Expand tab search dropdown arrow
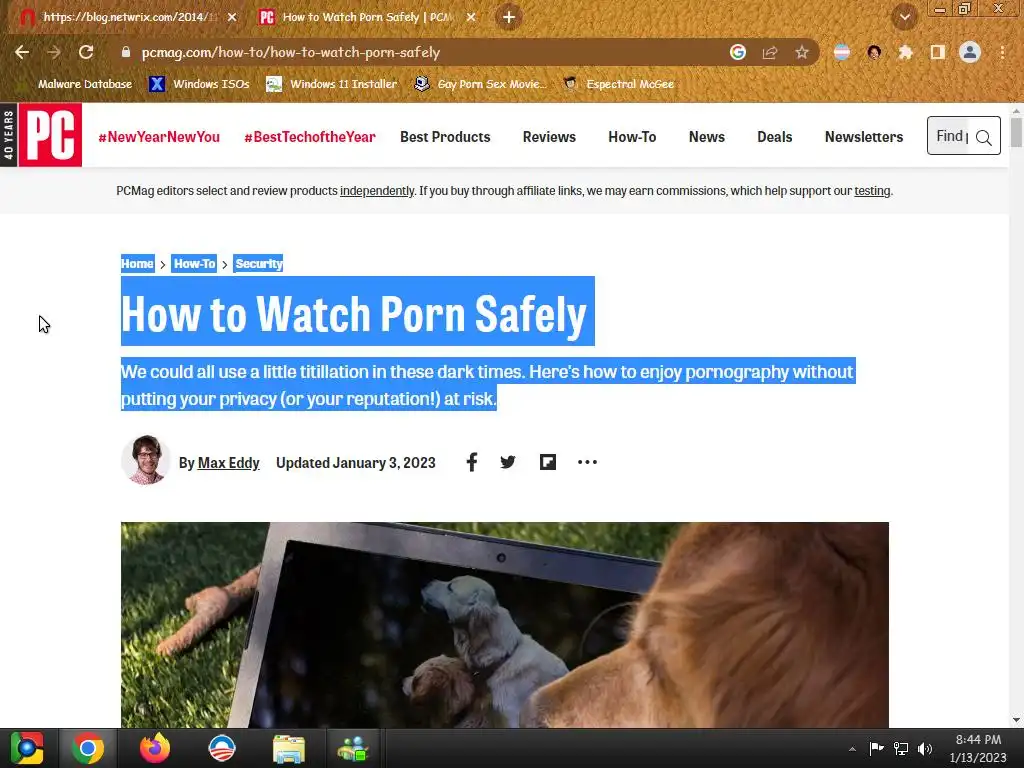The width and height of the screenshot is (1024, 768). click(904, 17)
